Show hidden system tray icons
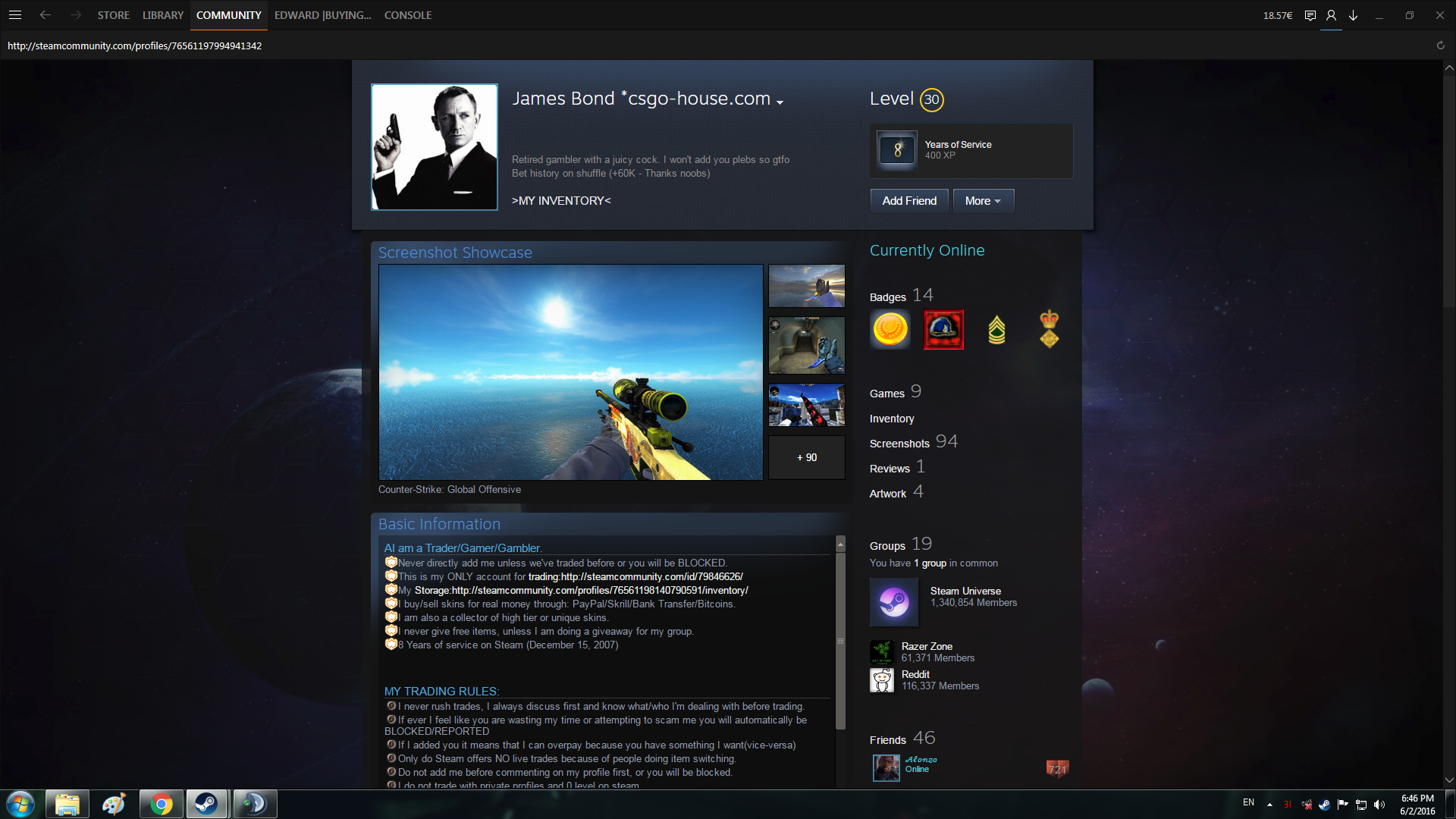1456x819 pixels. (1269, 804)
